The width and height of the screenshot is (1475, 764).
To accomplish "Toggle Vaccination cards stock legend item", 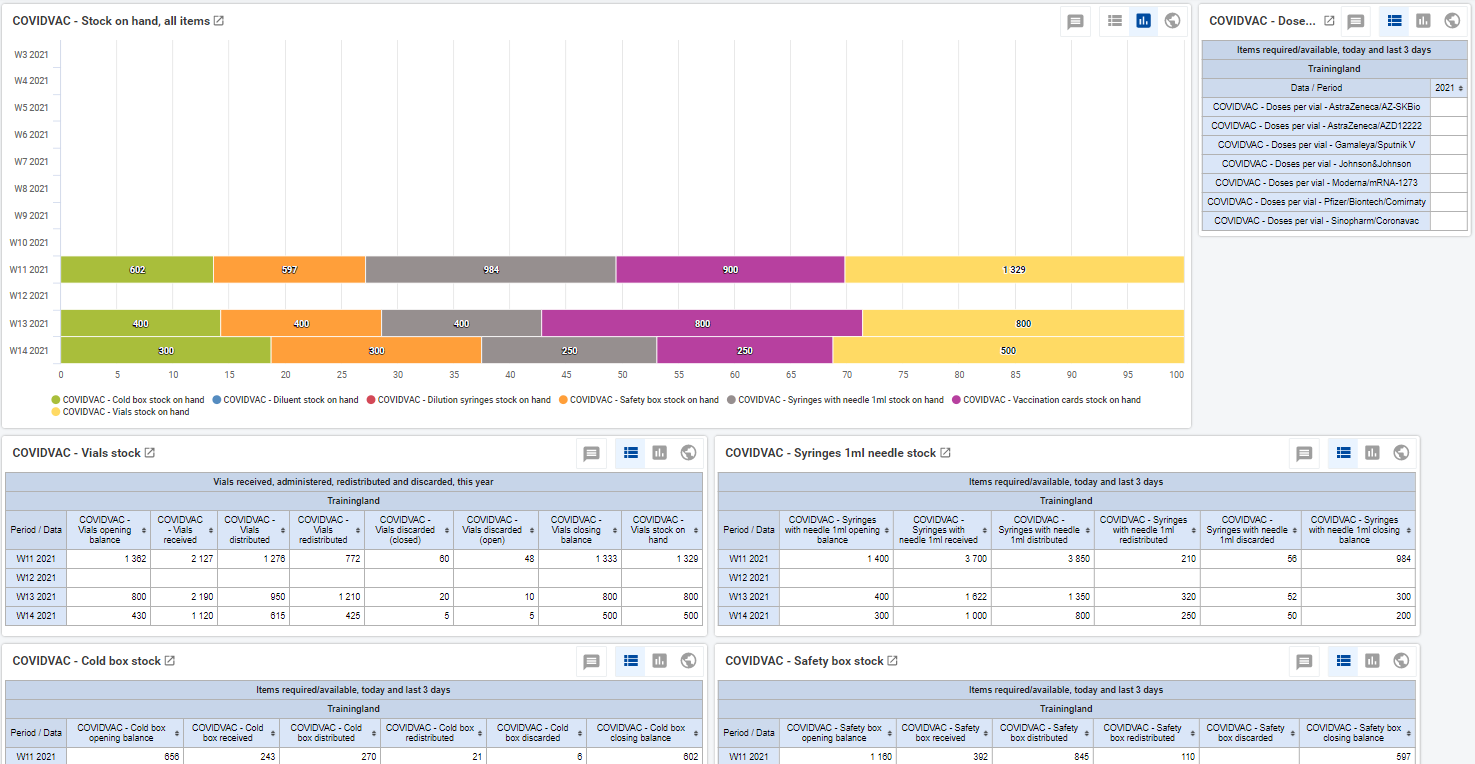I will (x=1046, y=400).
